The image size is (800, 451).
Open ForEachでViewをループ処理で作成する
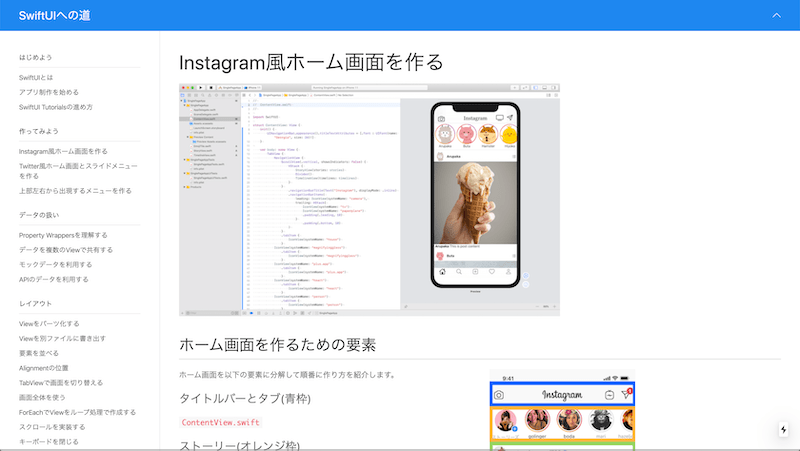[78, 413]
